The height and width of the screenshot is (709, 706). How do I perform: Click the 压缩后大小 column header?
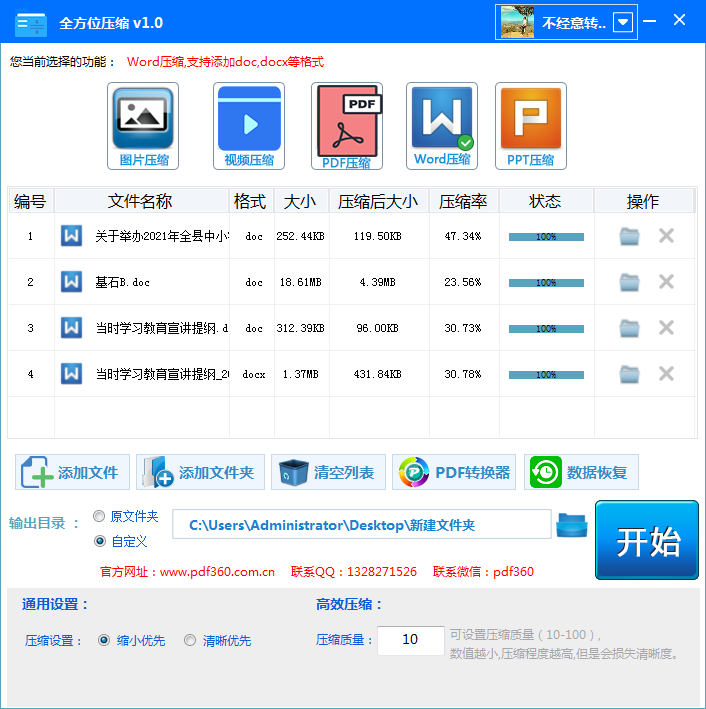(x=379, y=201)
